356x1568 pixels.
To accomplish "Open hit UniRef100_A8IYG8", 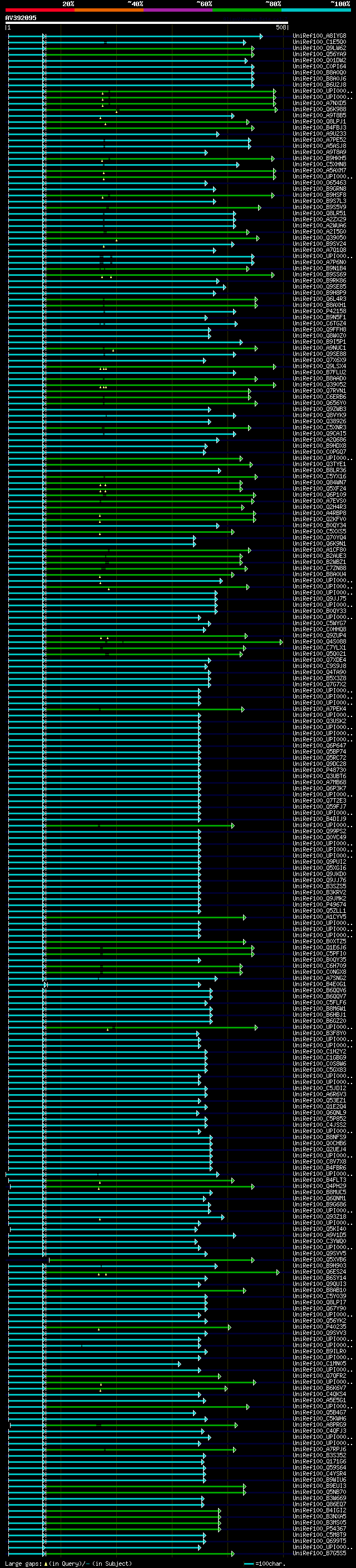I will click(319, 36).
